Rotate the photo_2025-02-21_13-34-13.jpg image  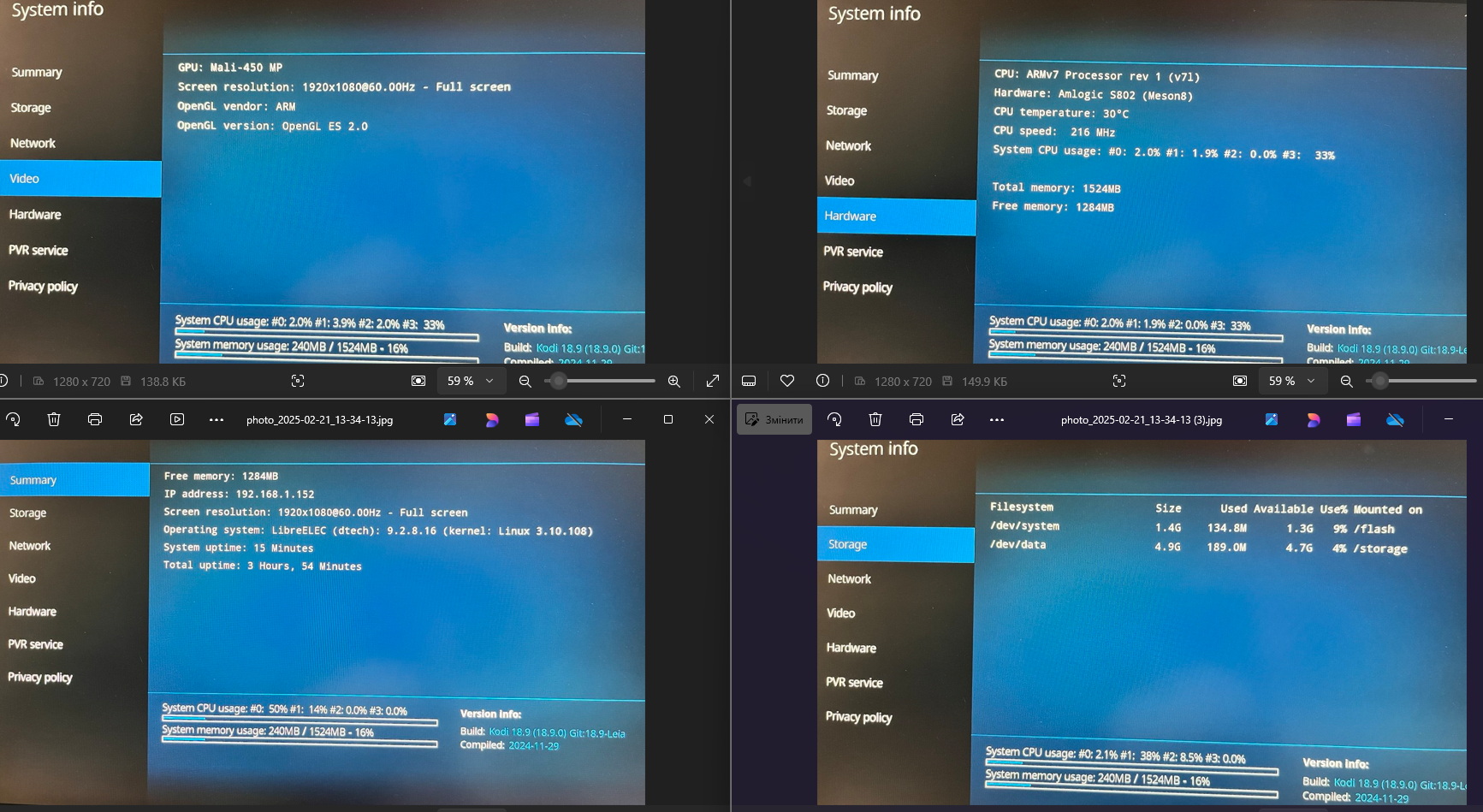13,419
